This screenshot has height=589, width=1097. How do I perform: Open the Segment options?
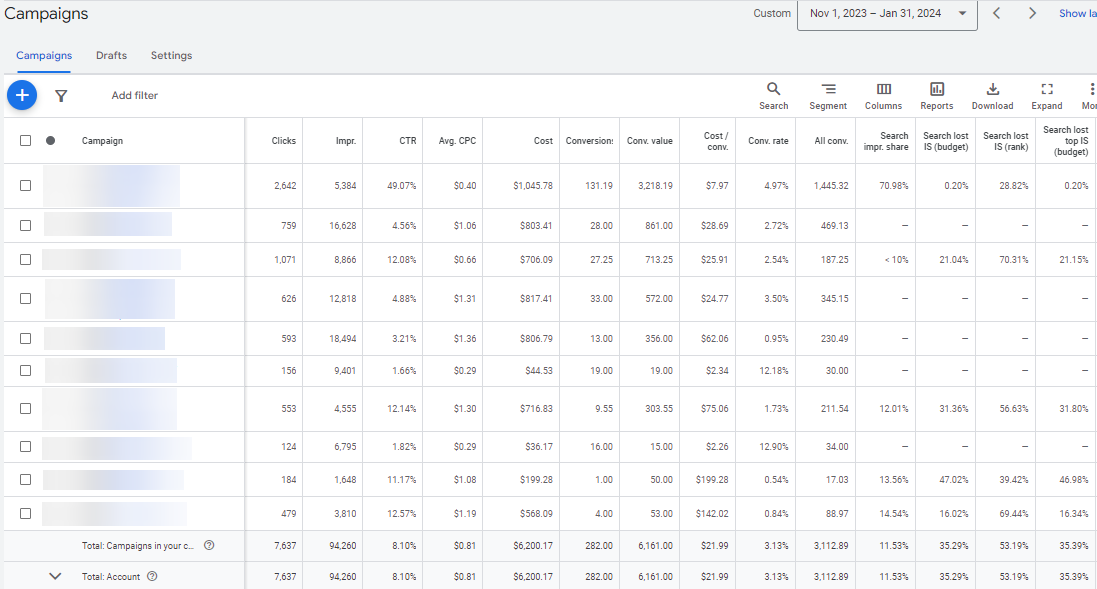(x=828, y=96)
